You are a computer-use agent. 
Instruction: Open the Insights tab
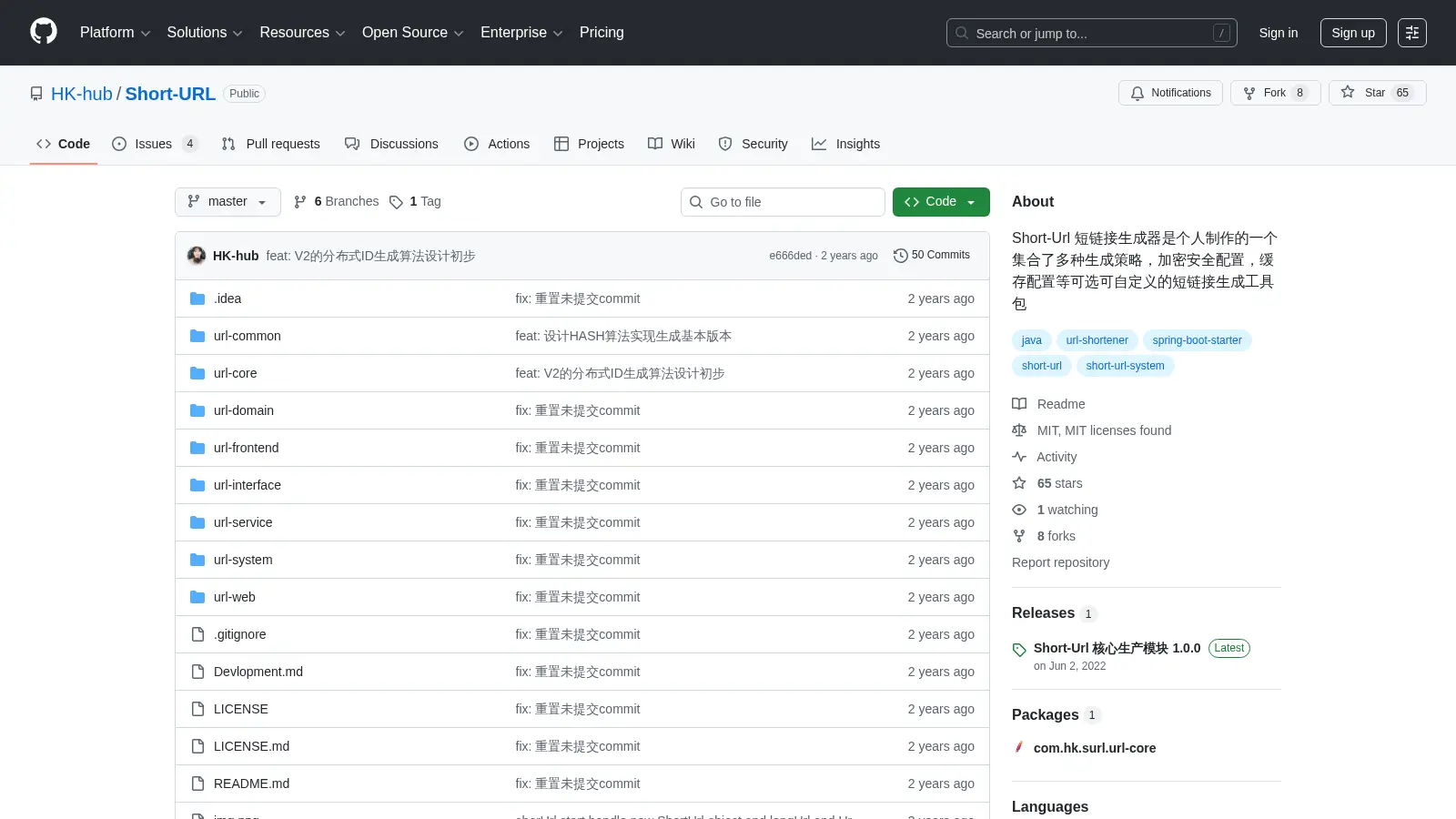pyautogui.click(x=845, y=144)
